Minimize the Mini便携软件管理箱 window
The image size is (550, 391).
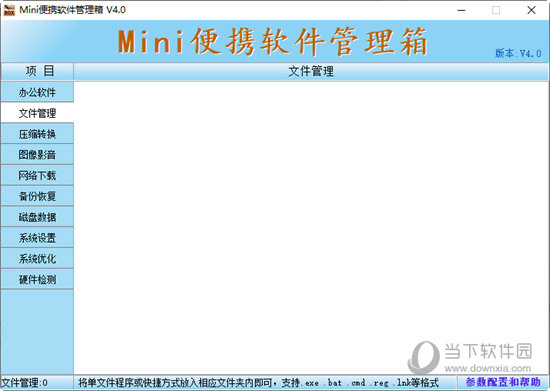pyautogui.click(x=462, y=10)
